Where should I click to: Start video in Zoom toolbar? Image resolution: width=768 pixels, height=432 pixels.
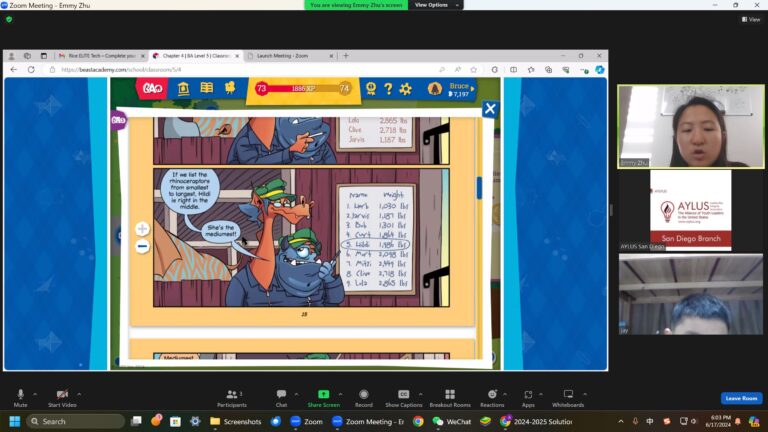pyautogui.click(x=62, y=398)
